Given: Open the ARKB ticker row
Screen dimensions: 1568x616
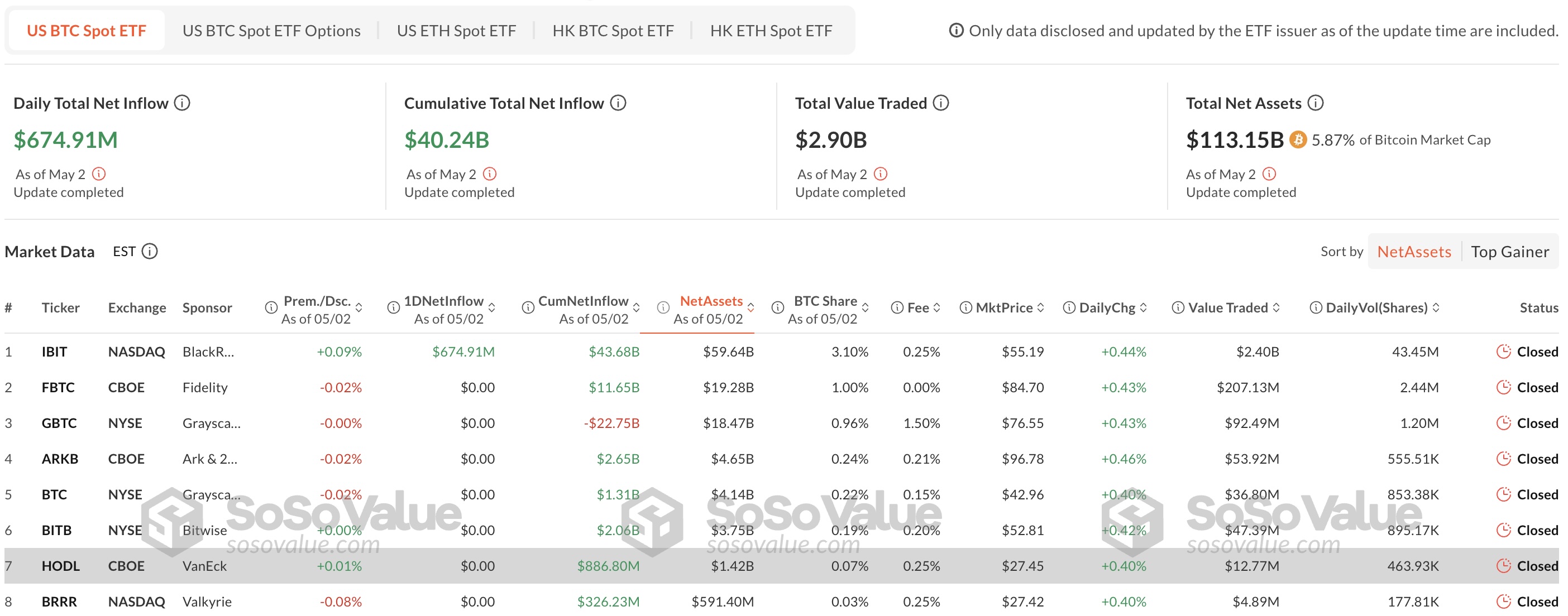Looking at the screenshot, I should (782, 459).
